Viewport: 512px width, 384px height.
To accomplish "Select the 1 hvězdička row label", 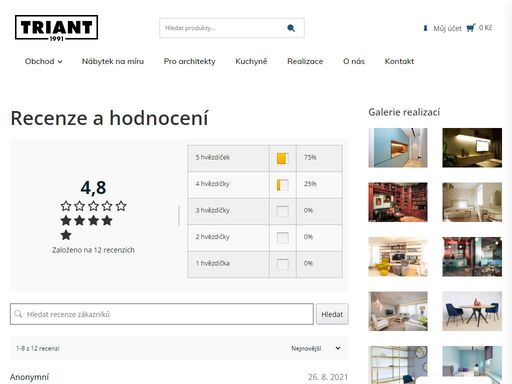I will click(212, 263).
